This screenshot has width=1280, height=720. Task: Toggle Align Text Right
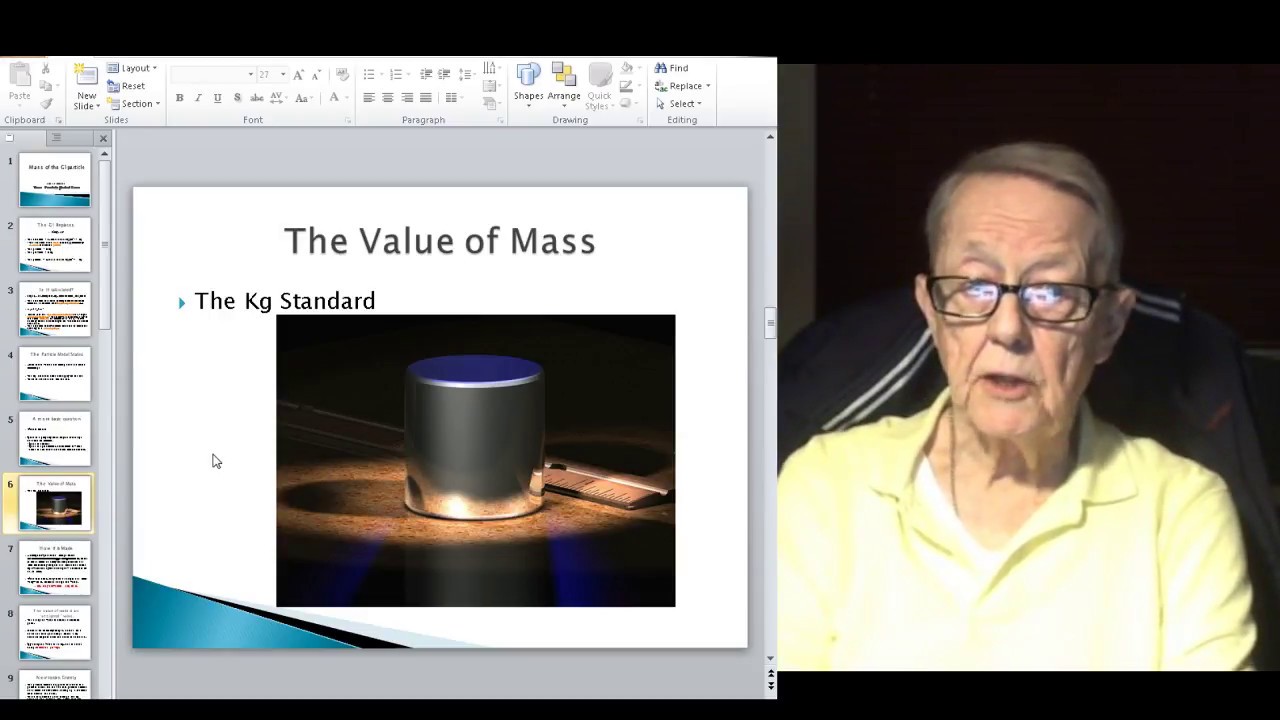point(407,98)
